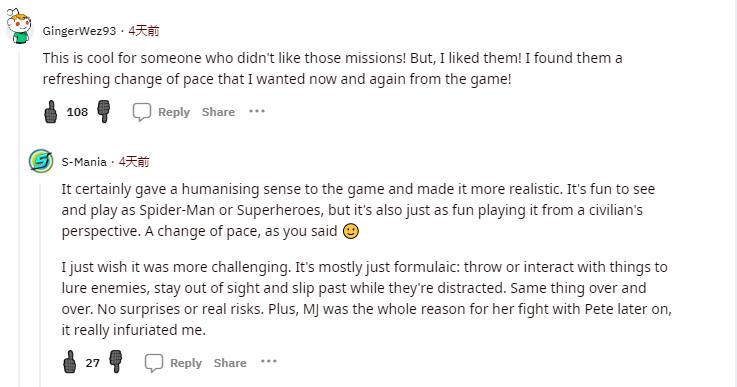Collapse GingerWez93's thread via vertical line
Viewport: 737px width, 387px height.
click(x=19, y=216)
